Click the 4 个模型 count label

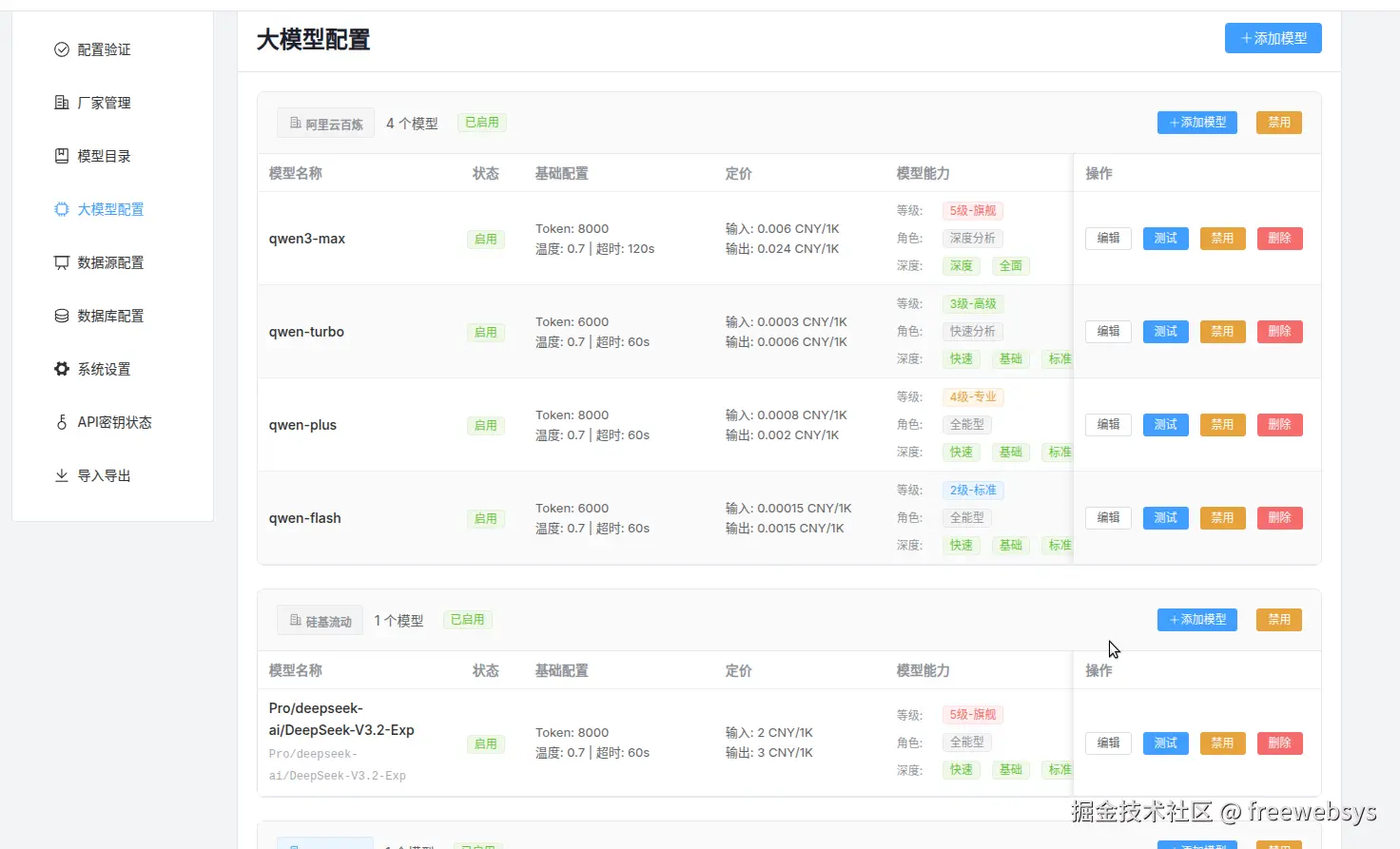[412, 124]
